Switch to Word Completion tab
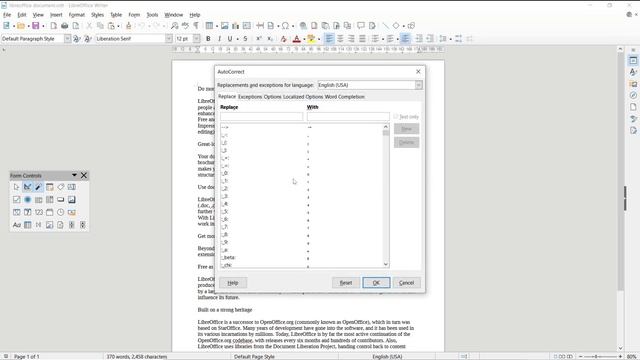The width and height of the screenshot is (640, 360). (344, 97)
